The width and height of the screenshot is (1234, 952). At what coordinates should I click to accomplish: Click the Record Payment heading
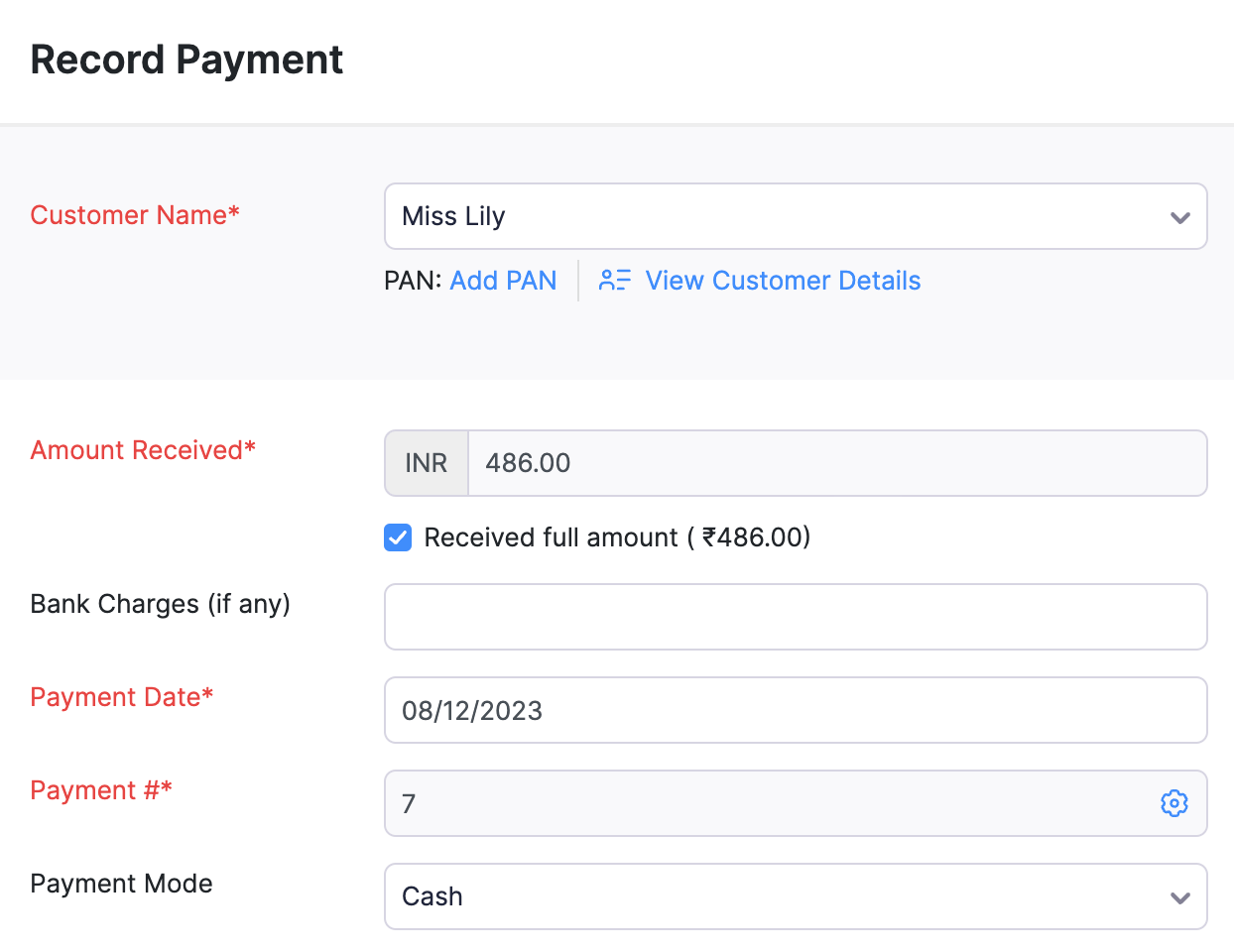pos(186,59)
